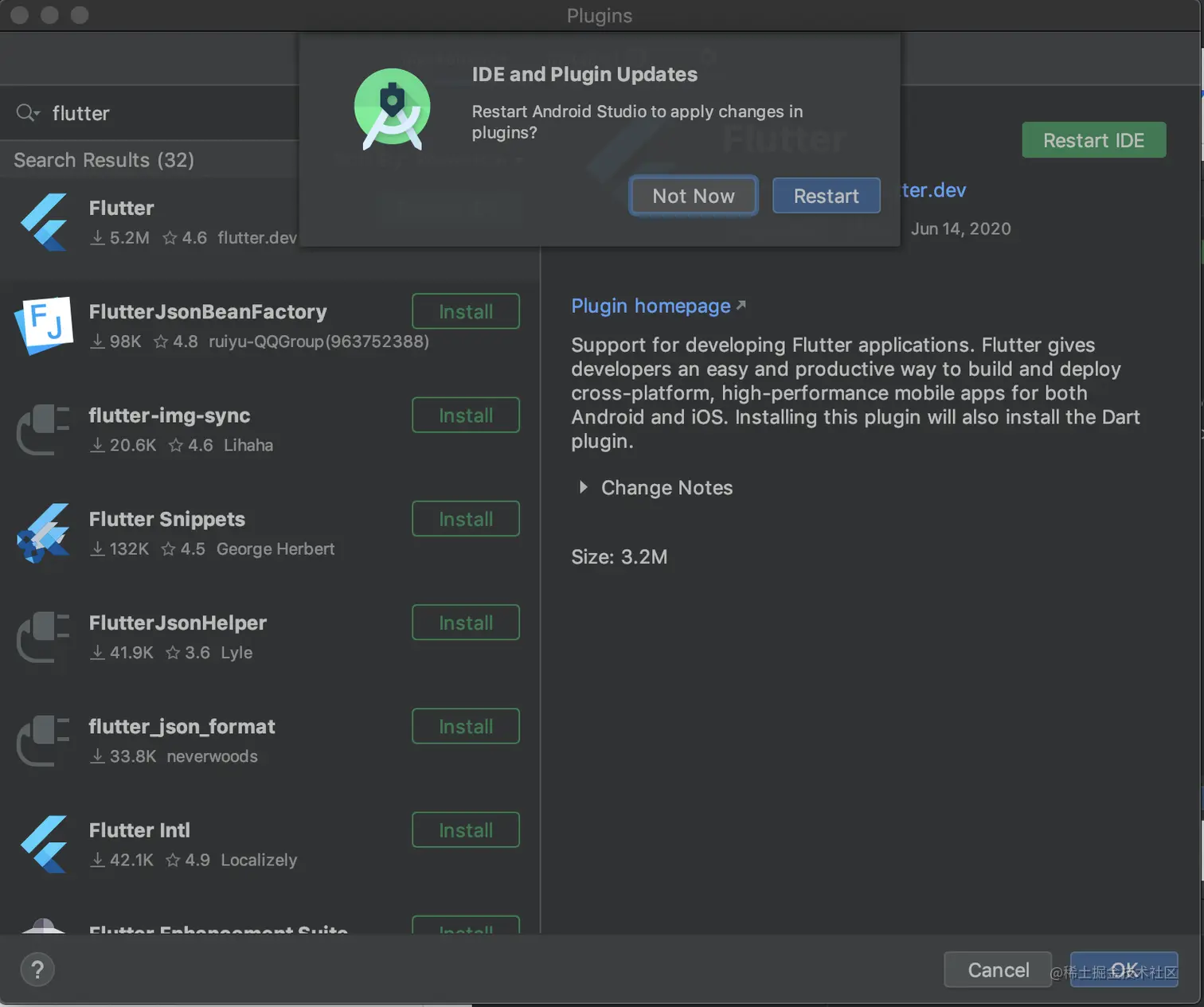Click the OK button

coord(1124,970)
